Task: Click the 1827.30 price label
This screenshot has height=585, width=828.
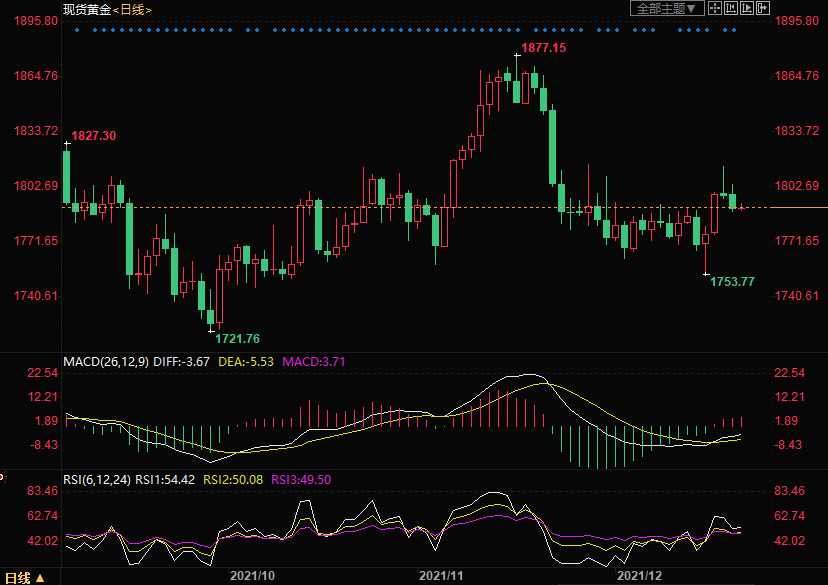Action: (93, 136)
